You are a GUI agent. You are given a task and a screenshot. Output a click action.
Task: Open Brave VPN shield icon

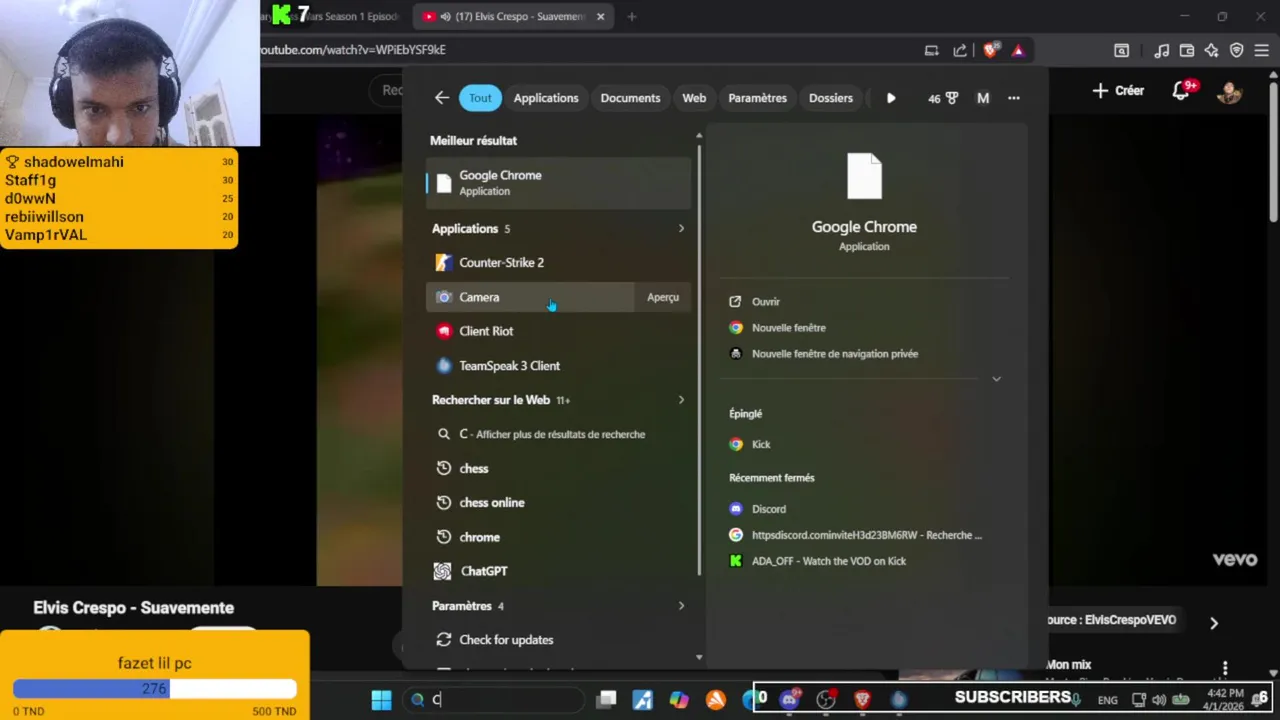1236,50
